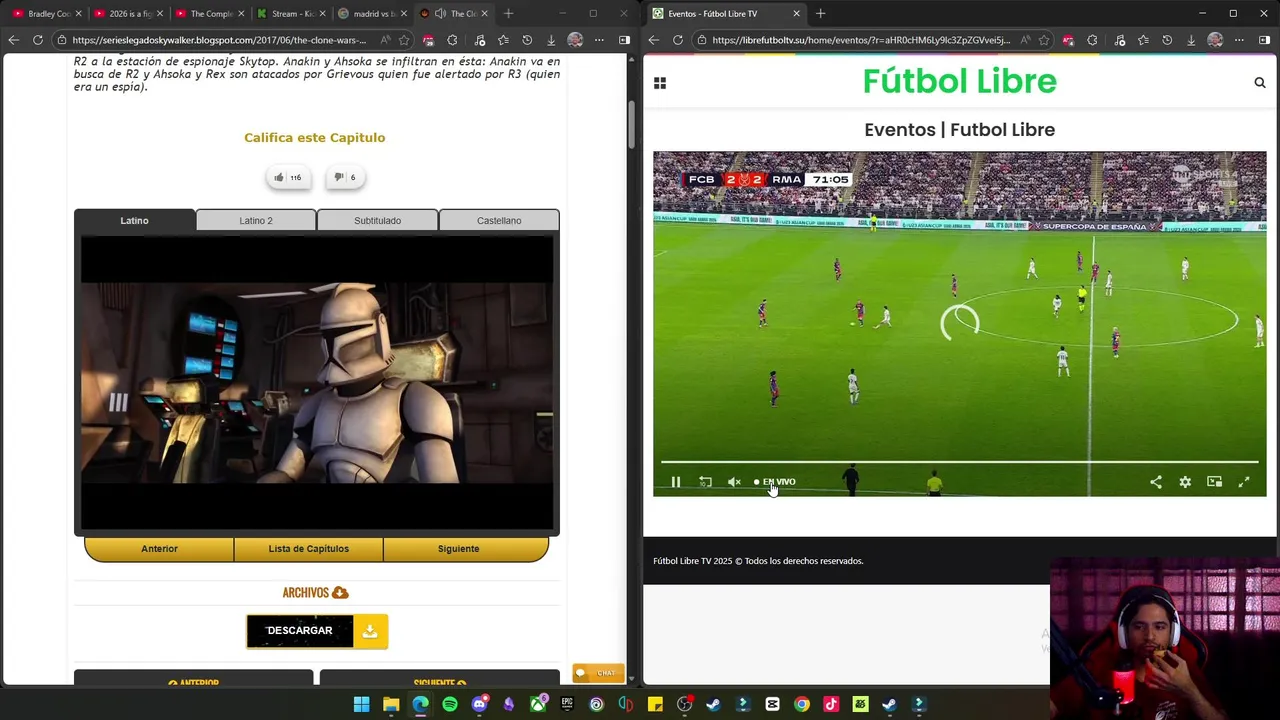Open Downloads in left browser toolbar
Viewport: 1280px width, 720px height.
click(550, 40)
